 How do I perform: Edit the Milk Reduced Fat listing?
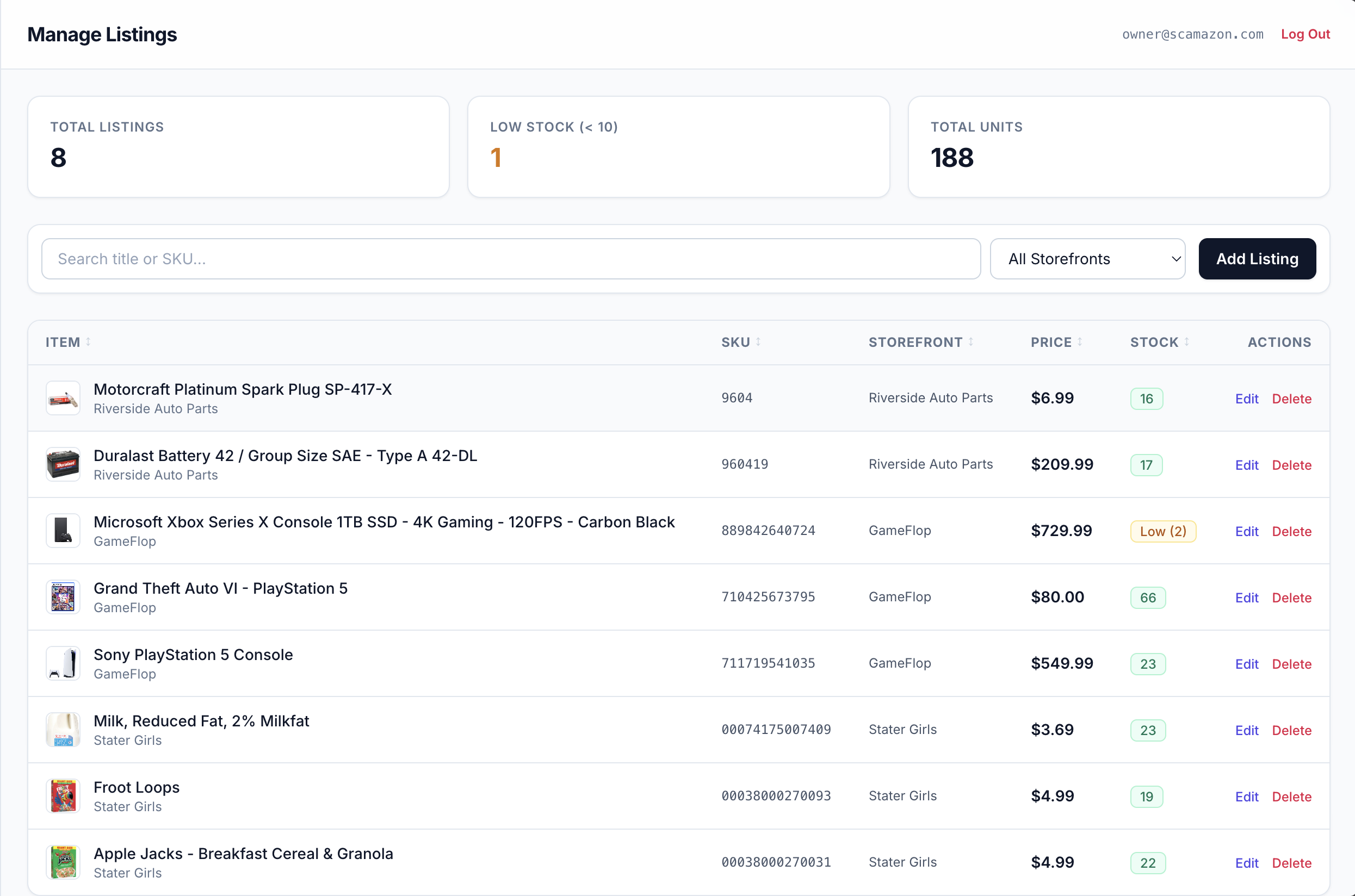[1247, 730]
